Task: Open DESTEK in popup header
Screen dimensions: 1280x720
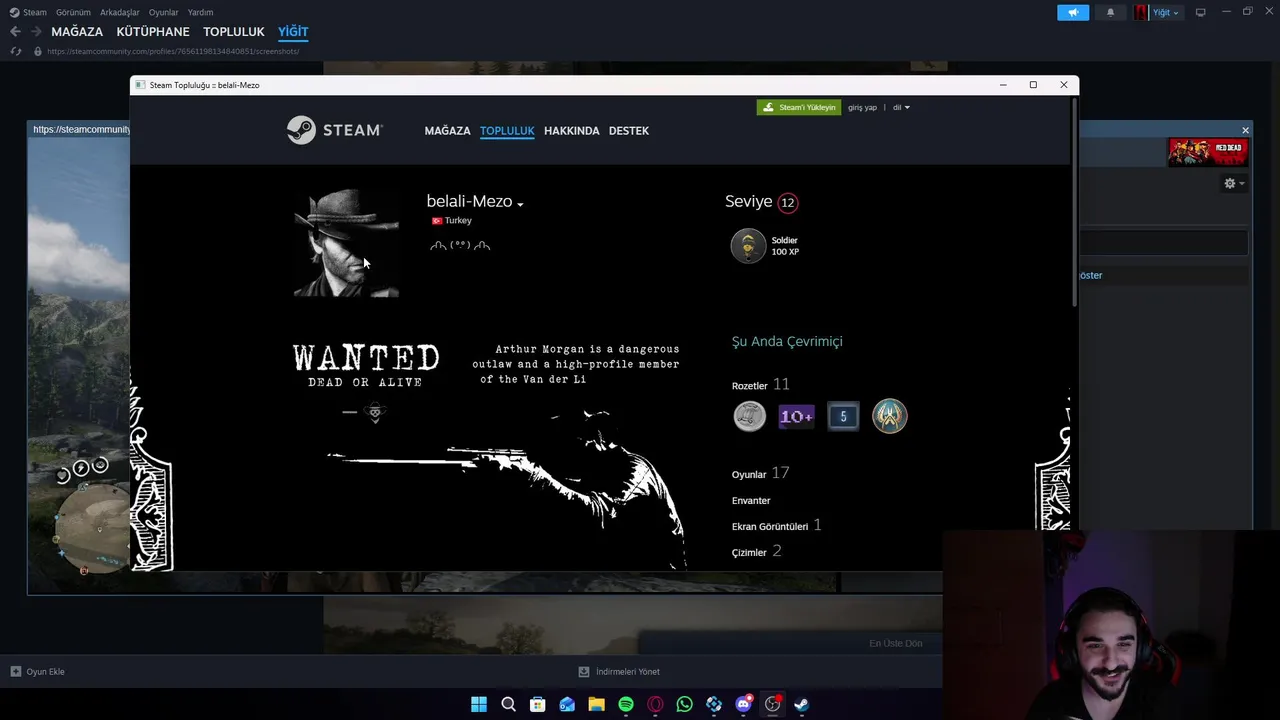Action: click(x=629, y=131)
